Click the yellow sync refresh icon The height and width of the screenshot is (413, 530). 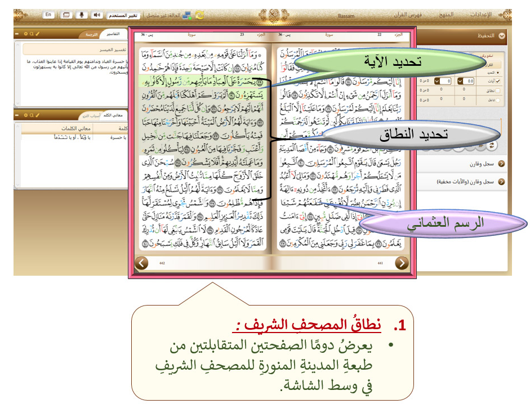click(x=199, y=15)
